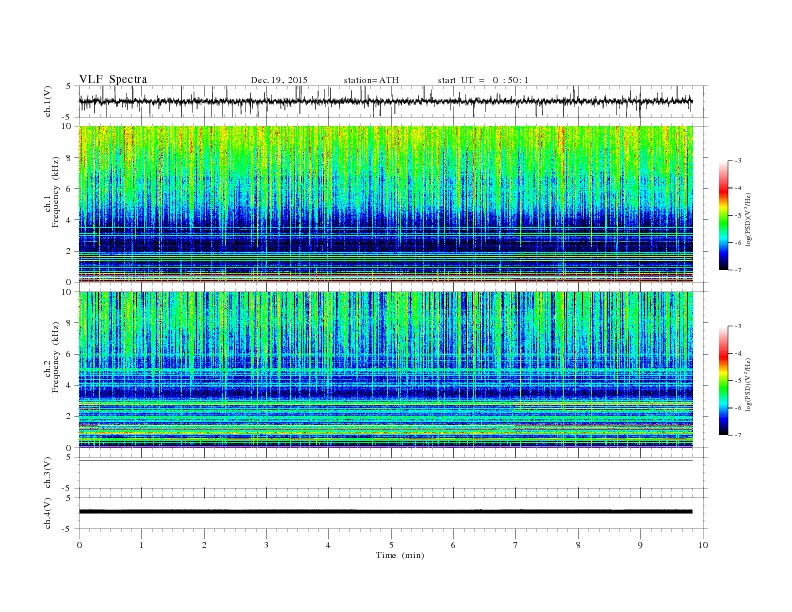Click the 'ch.3(V)' axis label
This screenshot has width=792, height=612.
coord(48,473)
